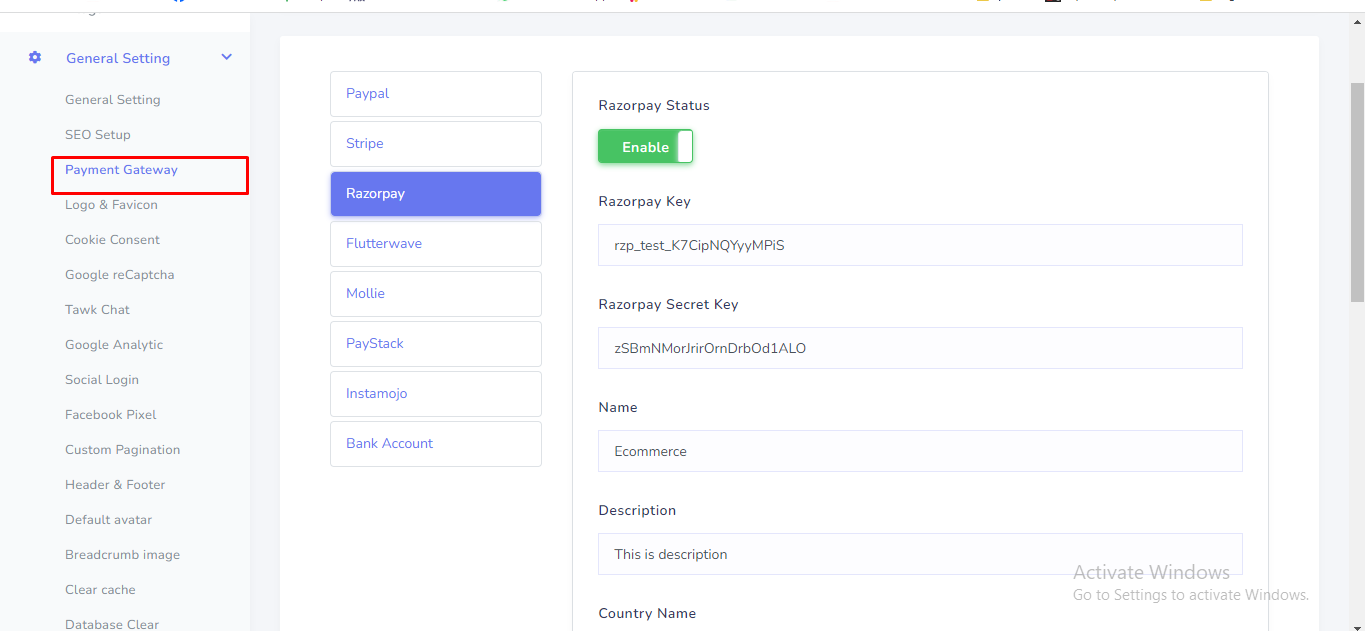Open Google reCaptcha settings
This screenshot has width=1365, height=631.
[119, 275]
